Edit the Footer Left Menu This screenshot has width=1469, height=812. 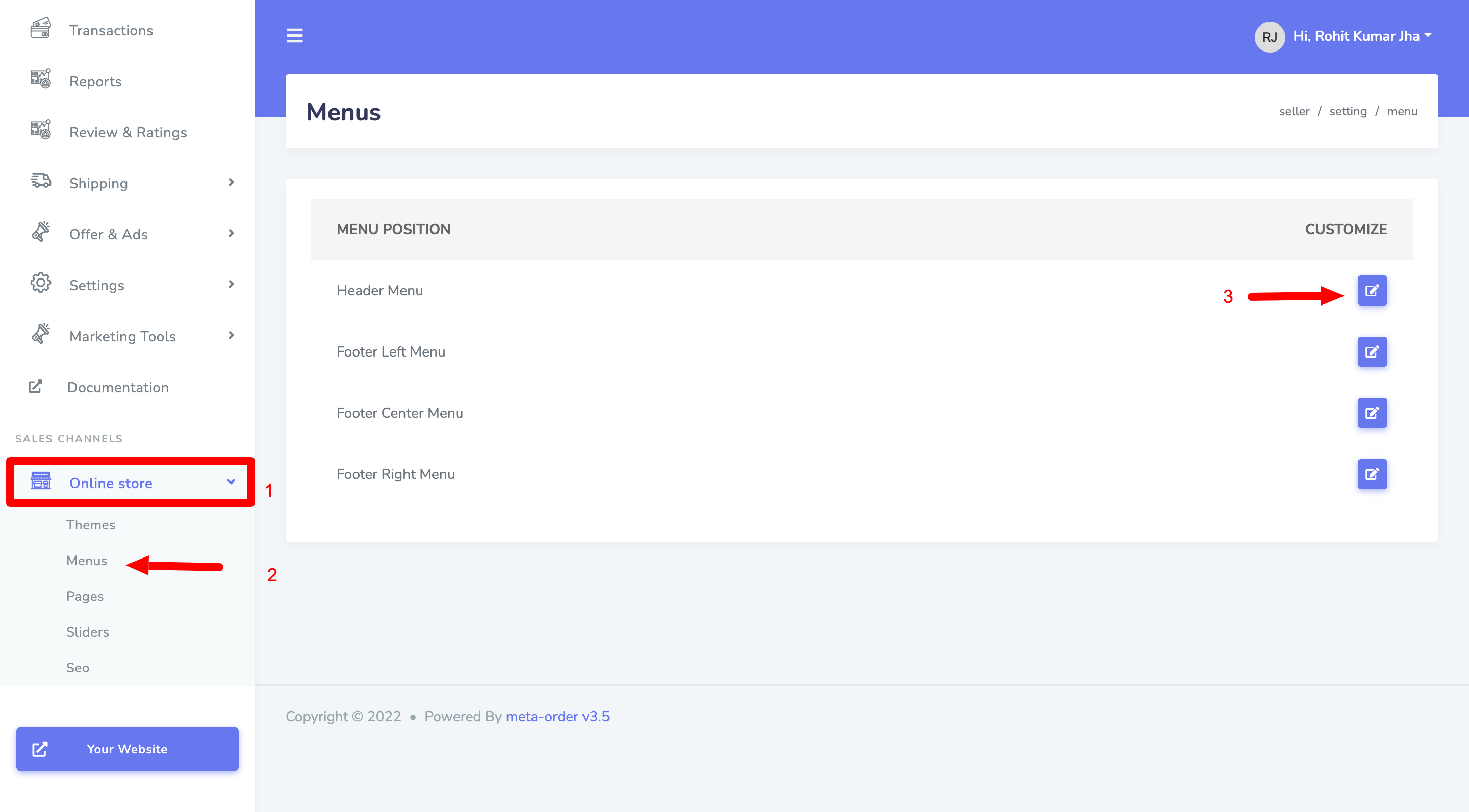tap(1372, 352)
